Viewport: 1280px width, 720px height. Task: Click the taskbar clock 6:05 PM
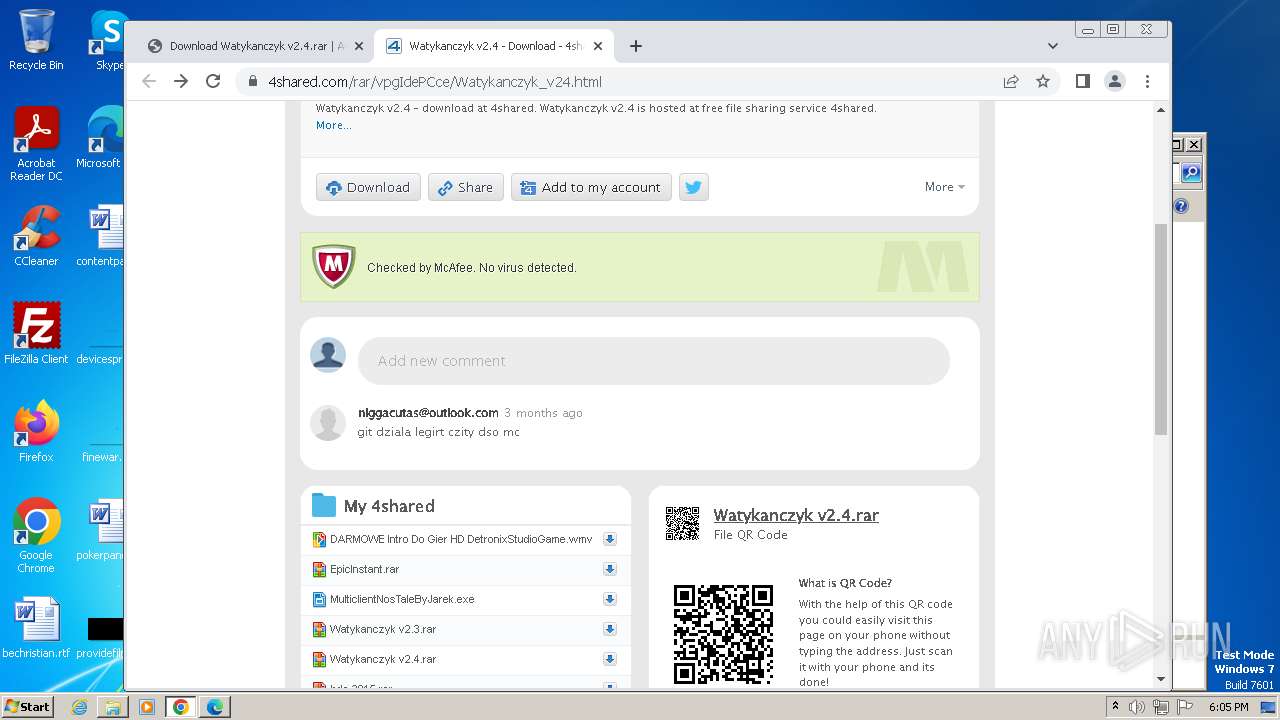1228,707
